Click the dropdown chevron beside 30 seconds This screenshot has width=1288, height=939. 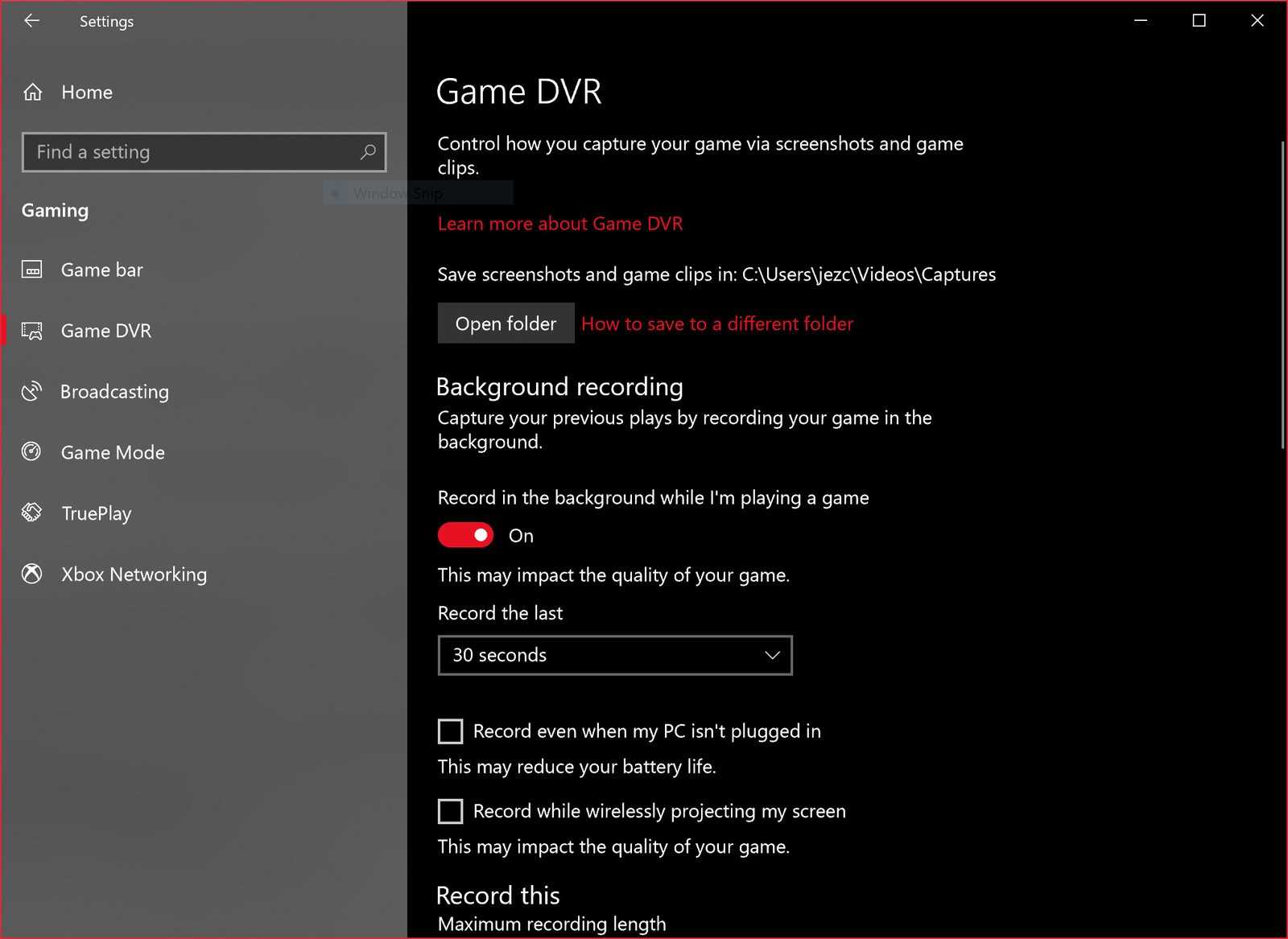(x=772, y=655)
